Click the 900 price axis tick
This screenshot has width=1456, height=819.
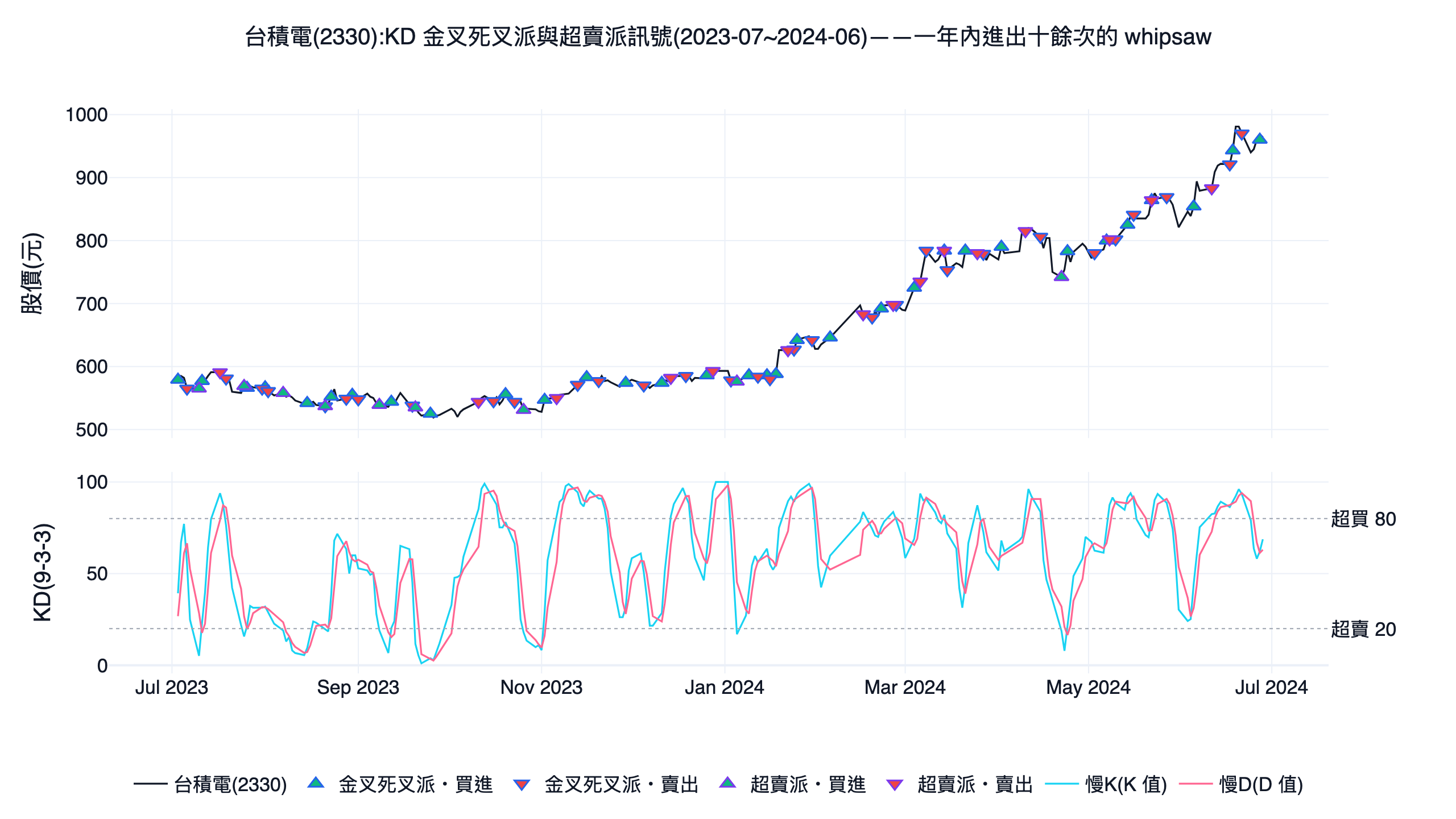coord(92,178)
